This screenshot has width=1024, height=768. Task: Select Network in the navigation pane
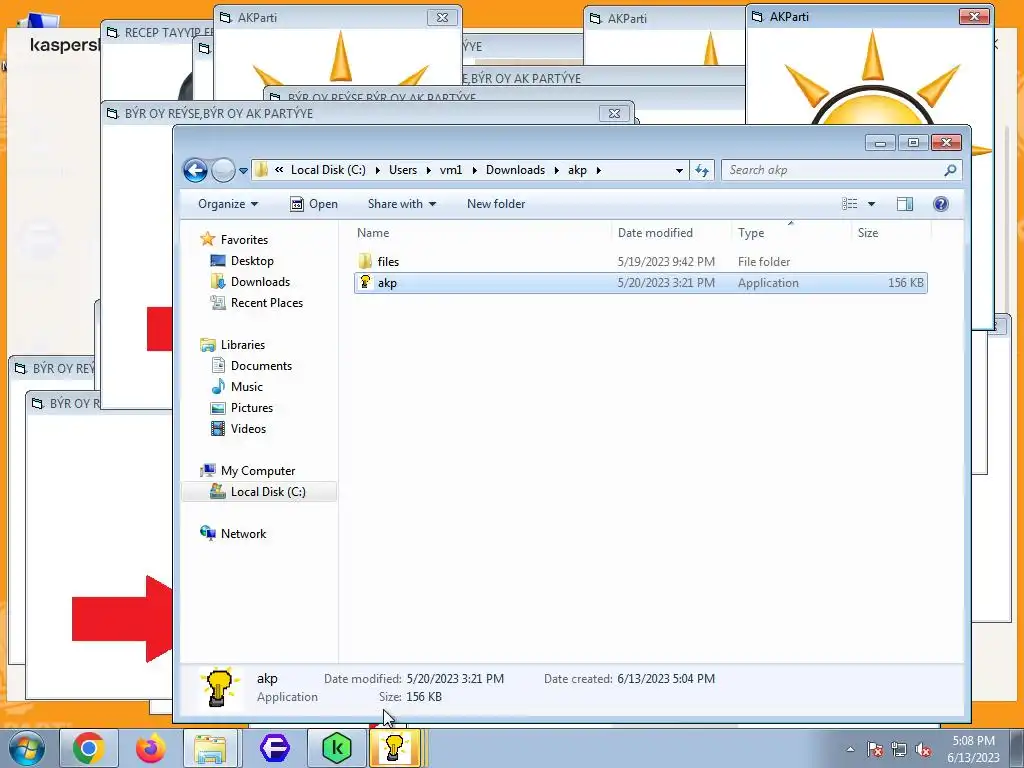(x=243, y=534)
